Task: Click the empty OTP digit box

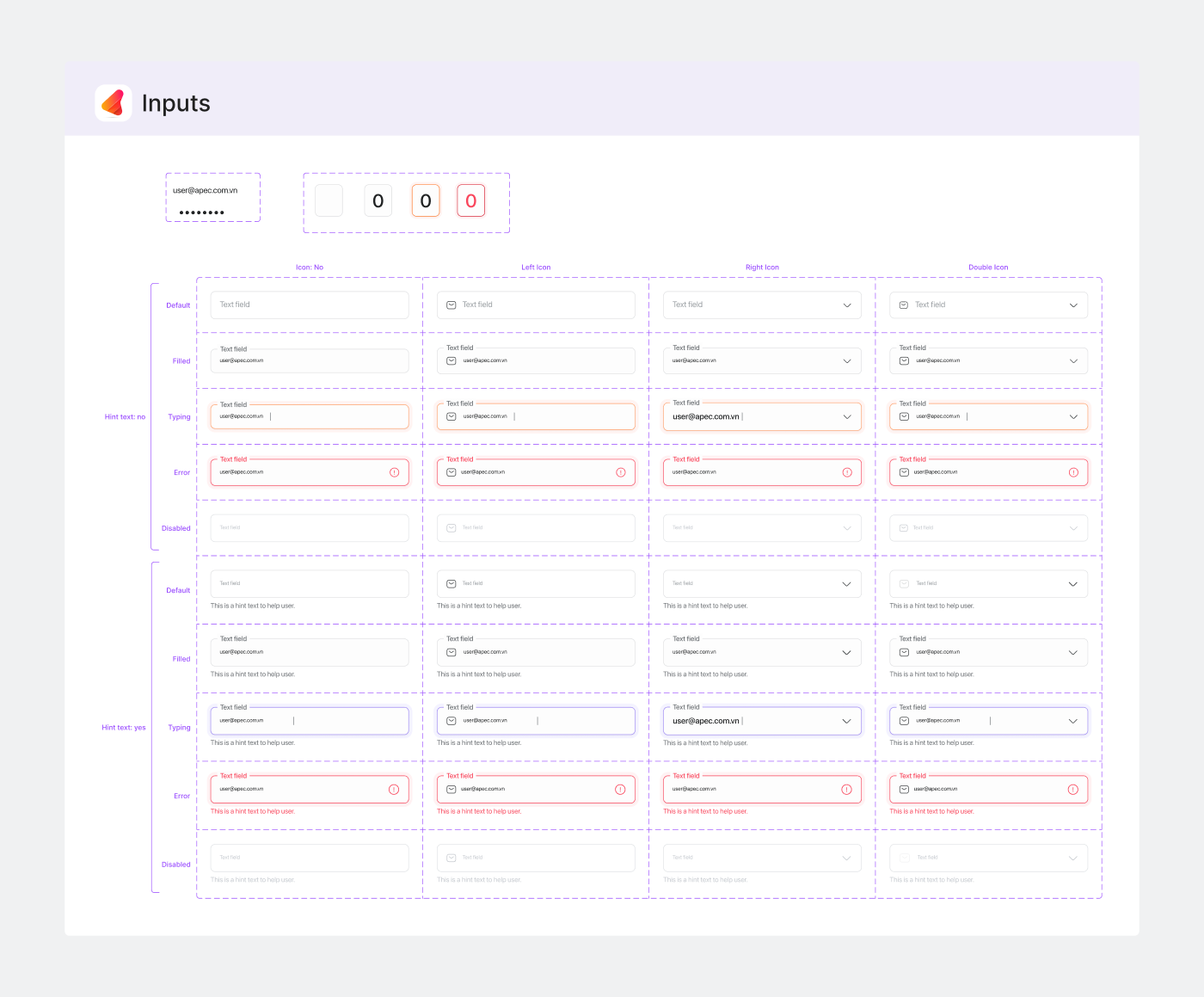Action: 329,201
